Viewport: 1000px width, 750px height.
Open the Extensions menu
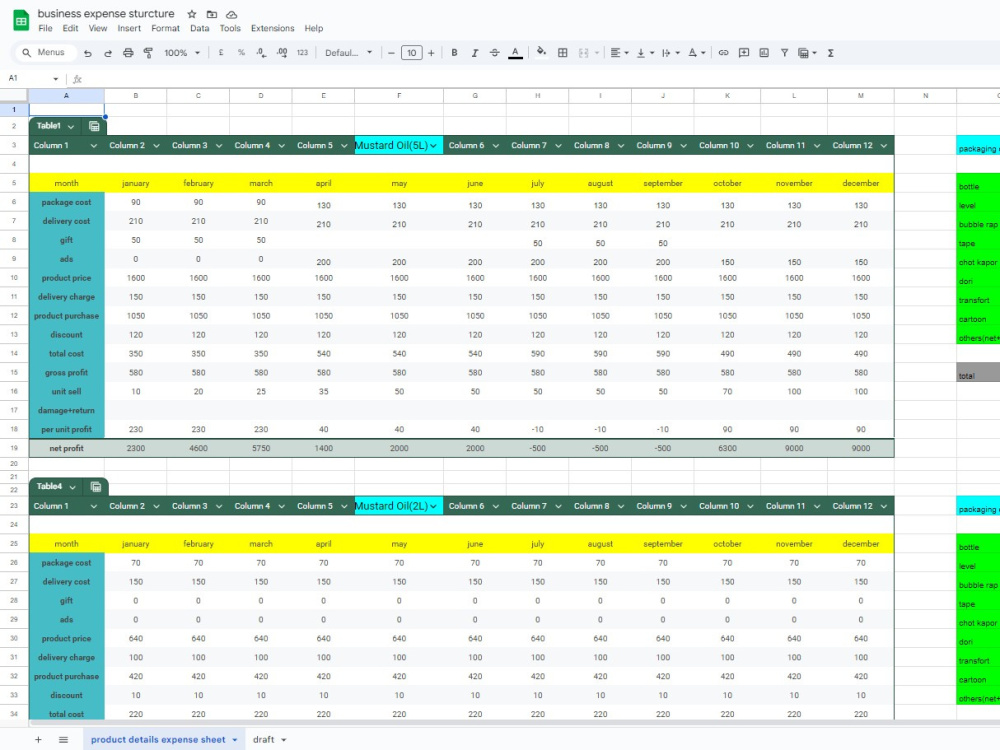coord(272,29)
